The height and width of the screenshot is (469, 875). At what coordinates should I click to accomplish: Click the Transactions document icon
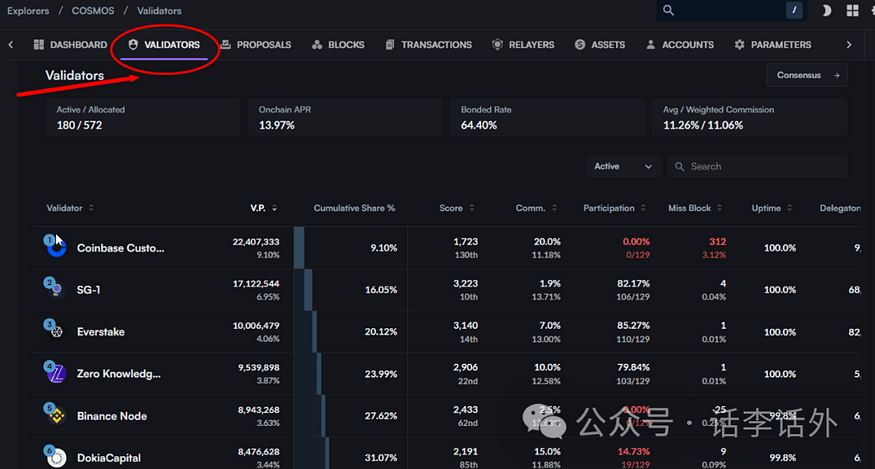tap(390, 45)
